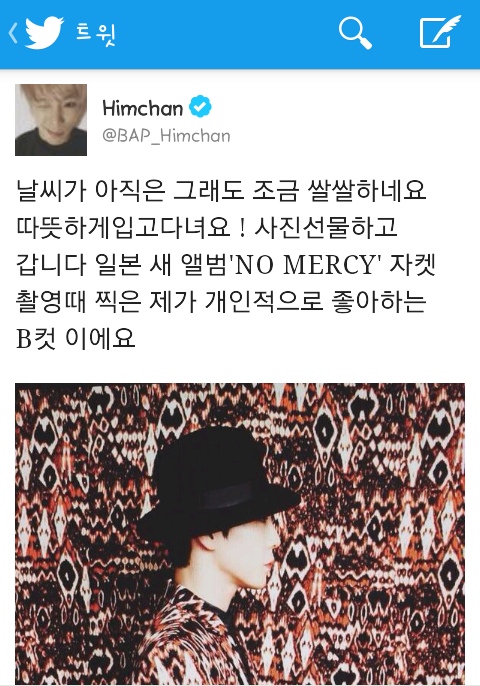Open the @BAP_Himchan handle

coord(166,136)
